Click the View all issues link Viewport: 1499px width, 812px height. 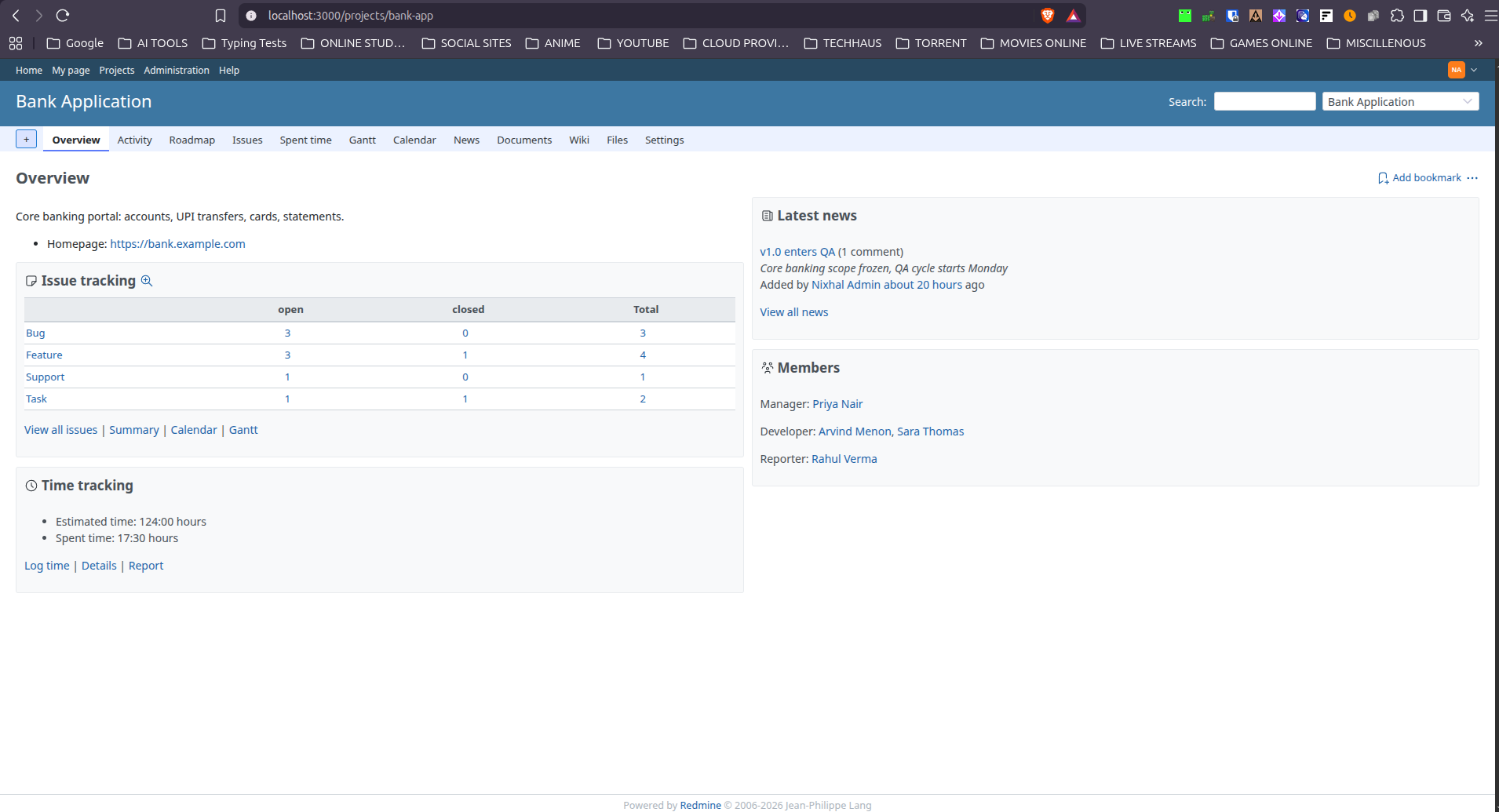pyautogui.click(x=61, y=430)
